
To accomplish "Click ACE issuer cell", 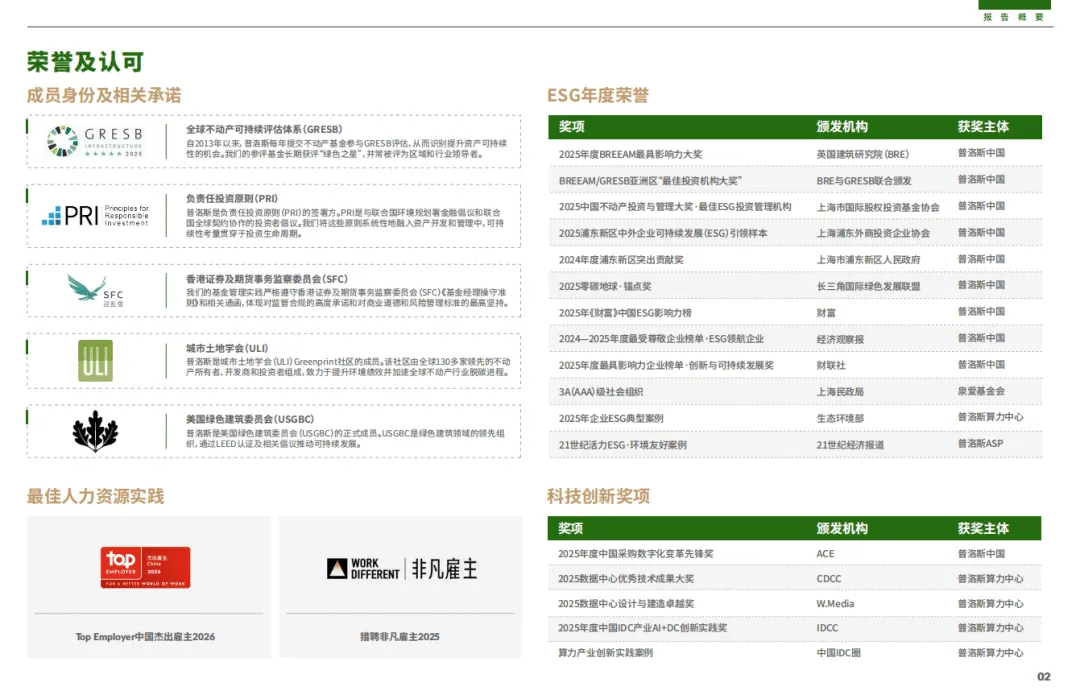I will pos(825,554).
